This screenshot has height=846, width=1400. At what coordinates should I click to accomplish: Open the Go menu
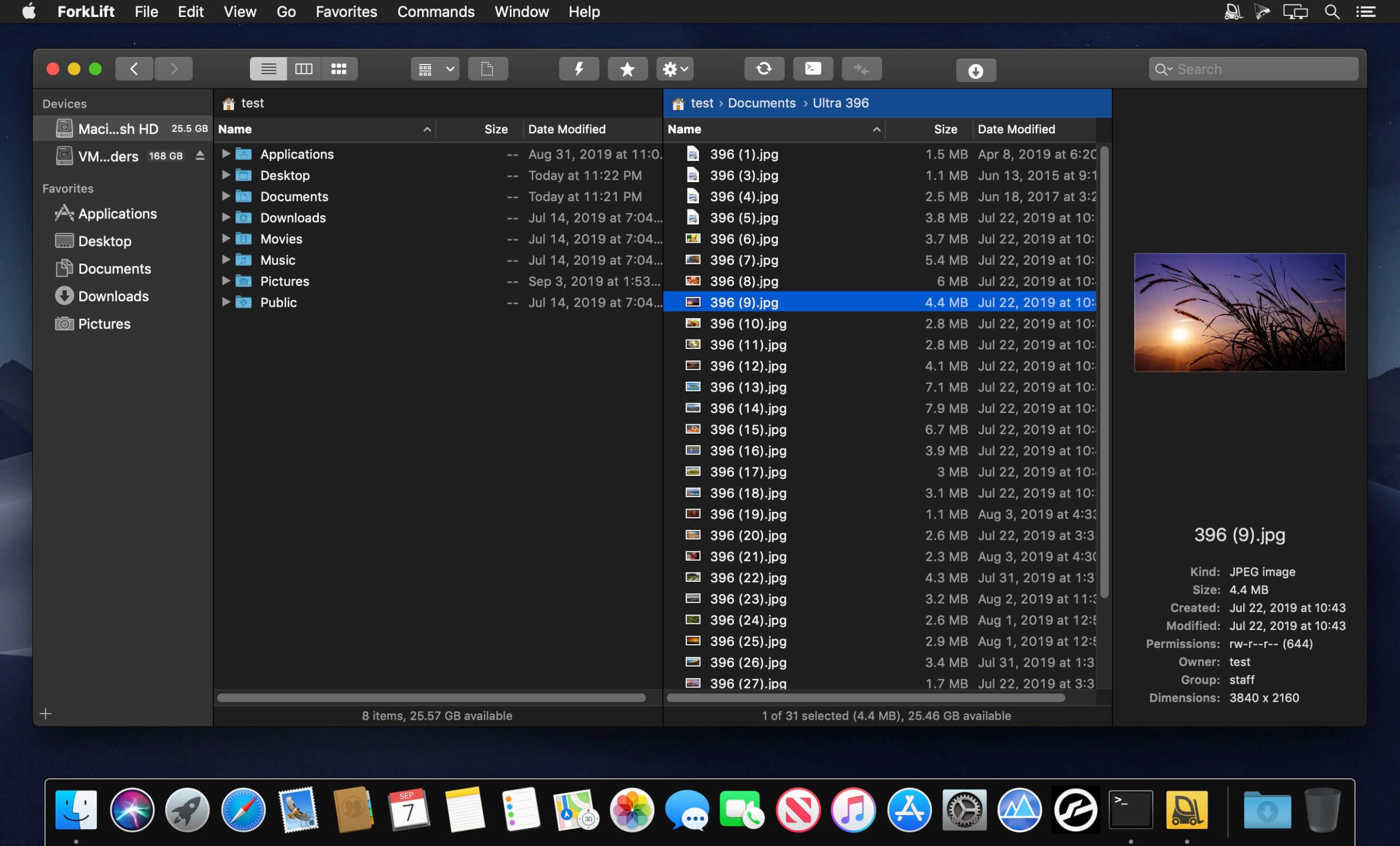pos(286,11)
